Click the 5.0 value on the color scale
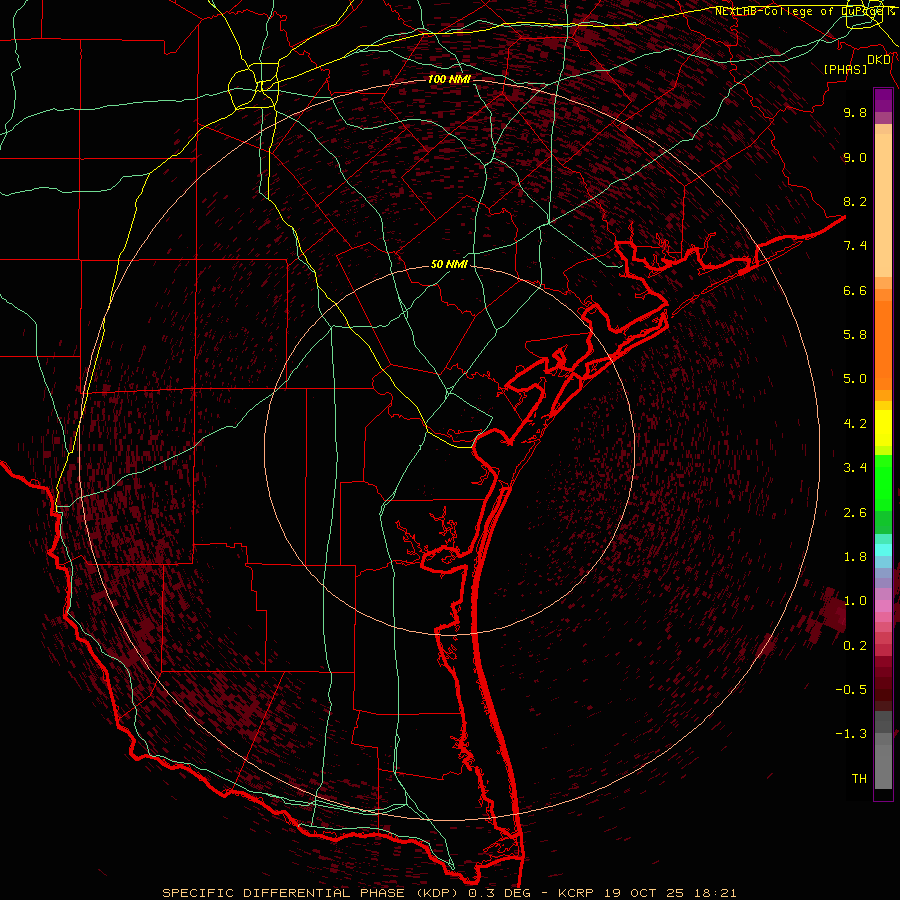900x900 pixels. 855,379
